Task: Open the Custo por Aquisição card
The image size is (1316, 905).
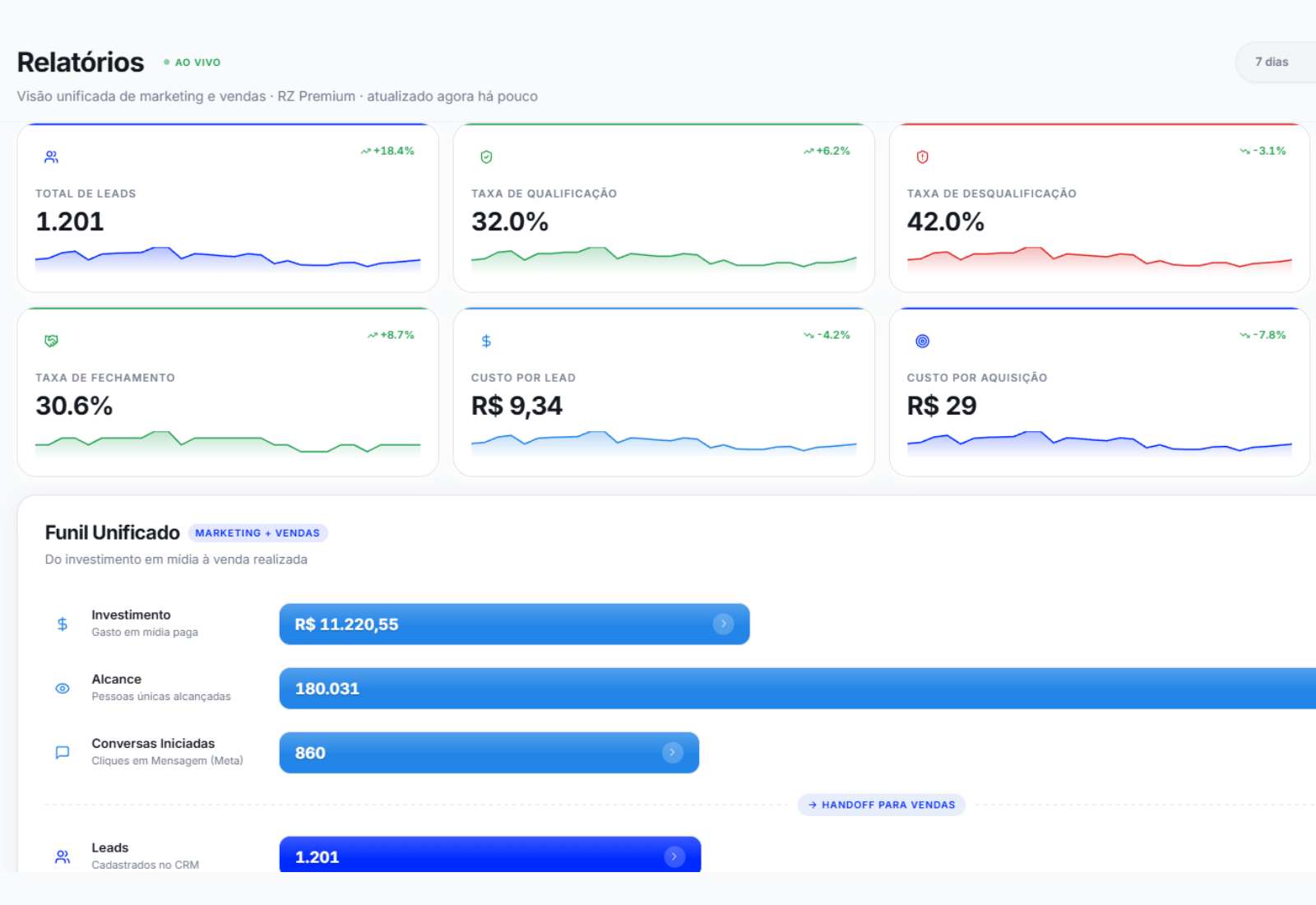Action: pos(1100,392)
